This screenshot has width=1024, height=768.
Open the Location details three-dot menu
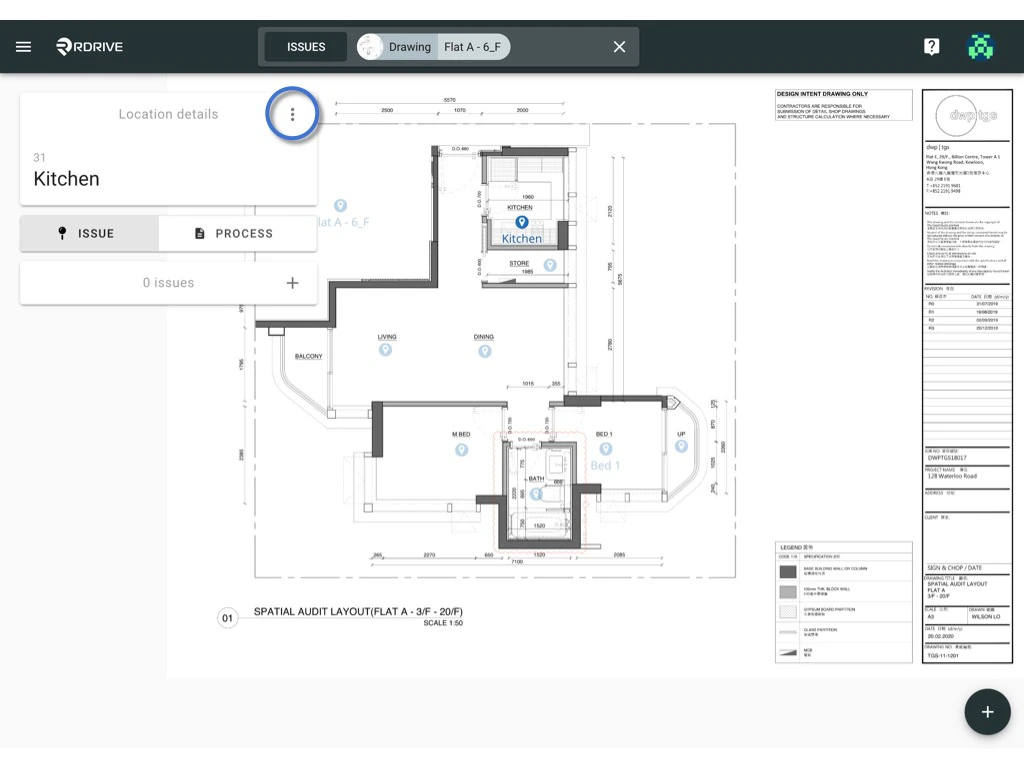tap(292, 114)
